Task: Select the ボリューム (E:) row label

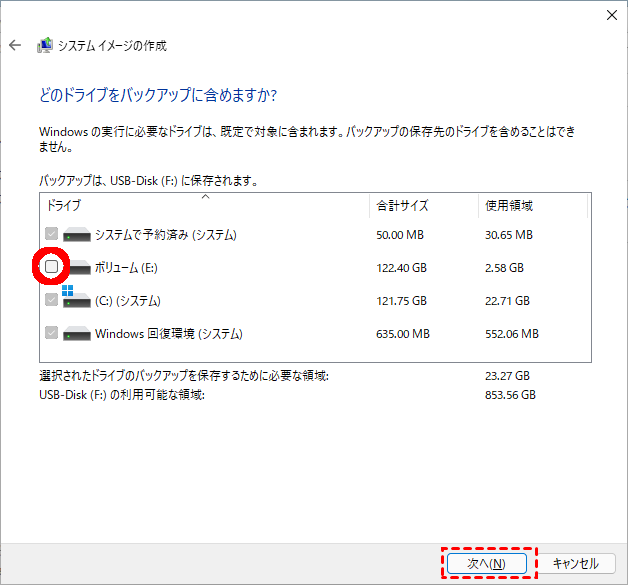Action: pyautogui.click(x=127, y=268)
